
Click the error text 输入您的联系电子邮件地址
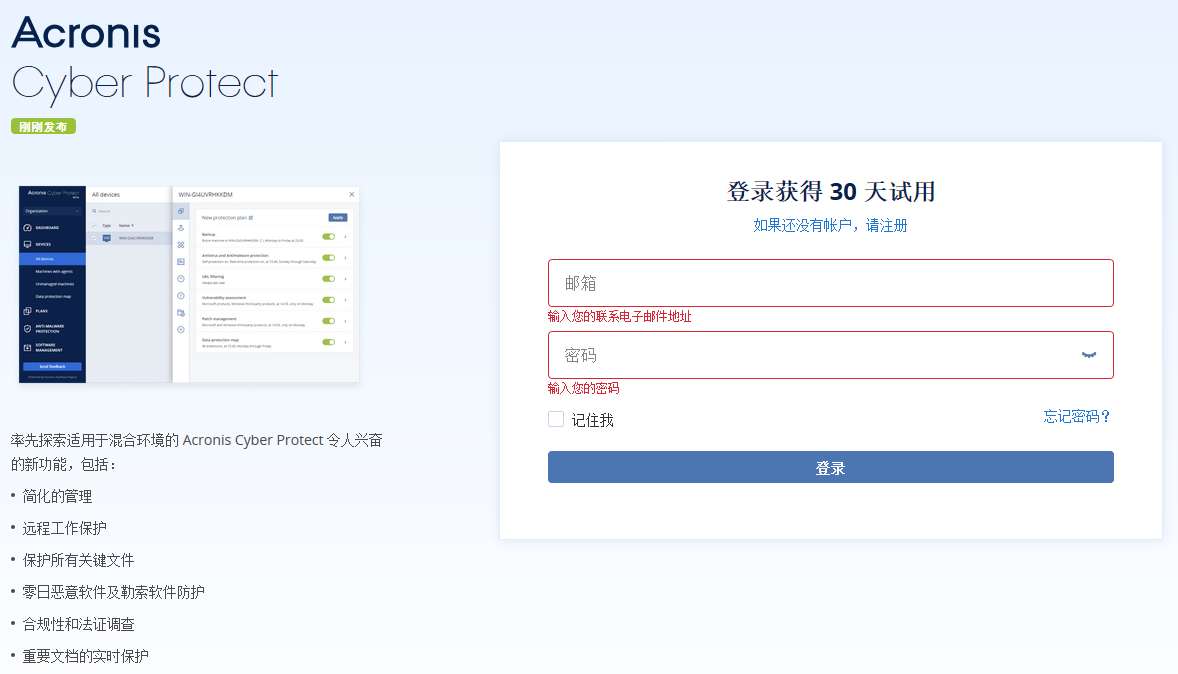620,316
